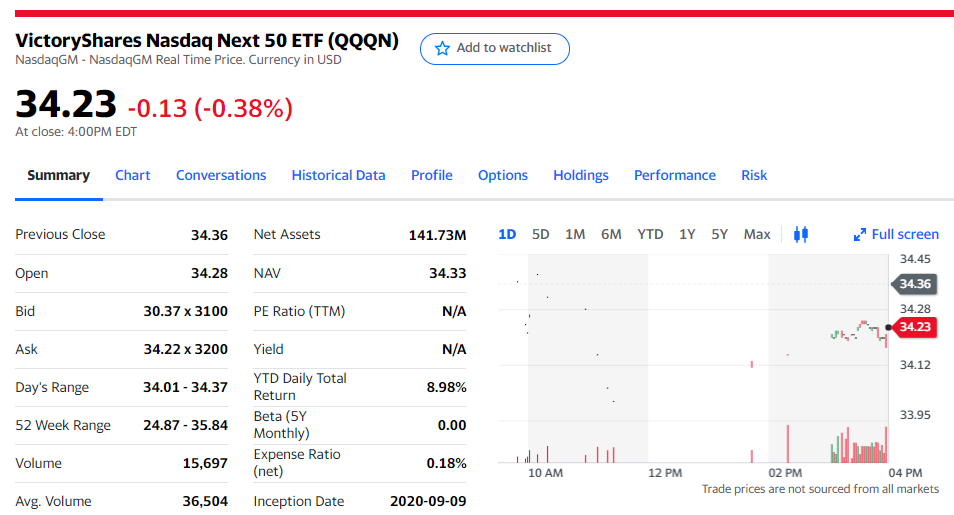Screen dimensions: 954x515
Task: Click the large 34.23 price quote
Action: 66,103
